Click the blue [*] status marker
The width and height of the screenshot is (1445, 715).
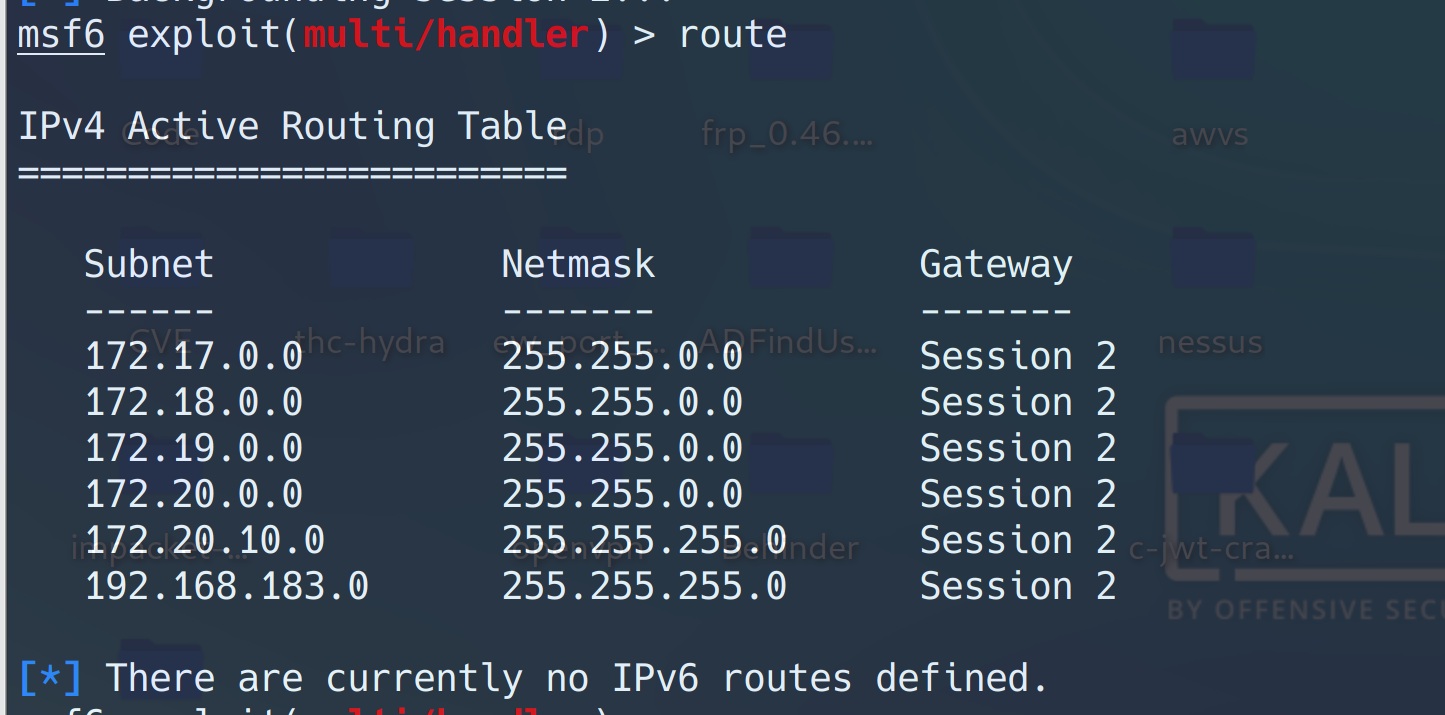coord(52,679)
